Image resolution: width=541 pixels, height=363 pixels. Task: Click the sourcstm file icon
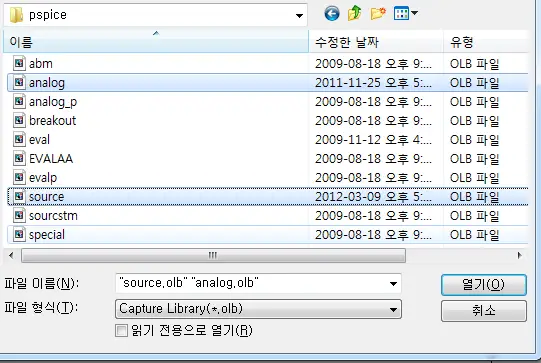[19, 216]
